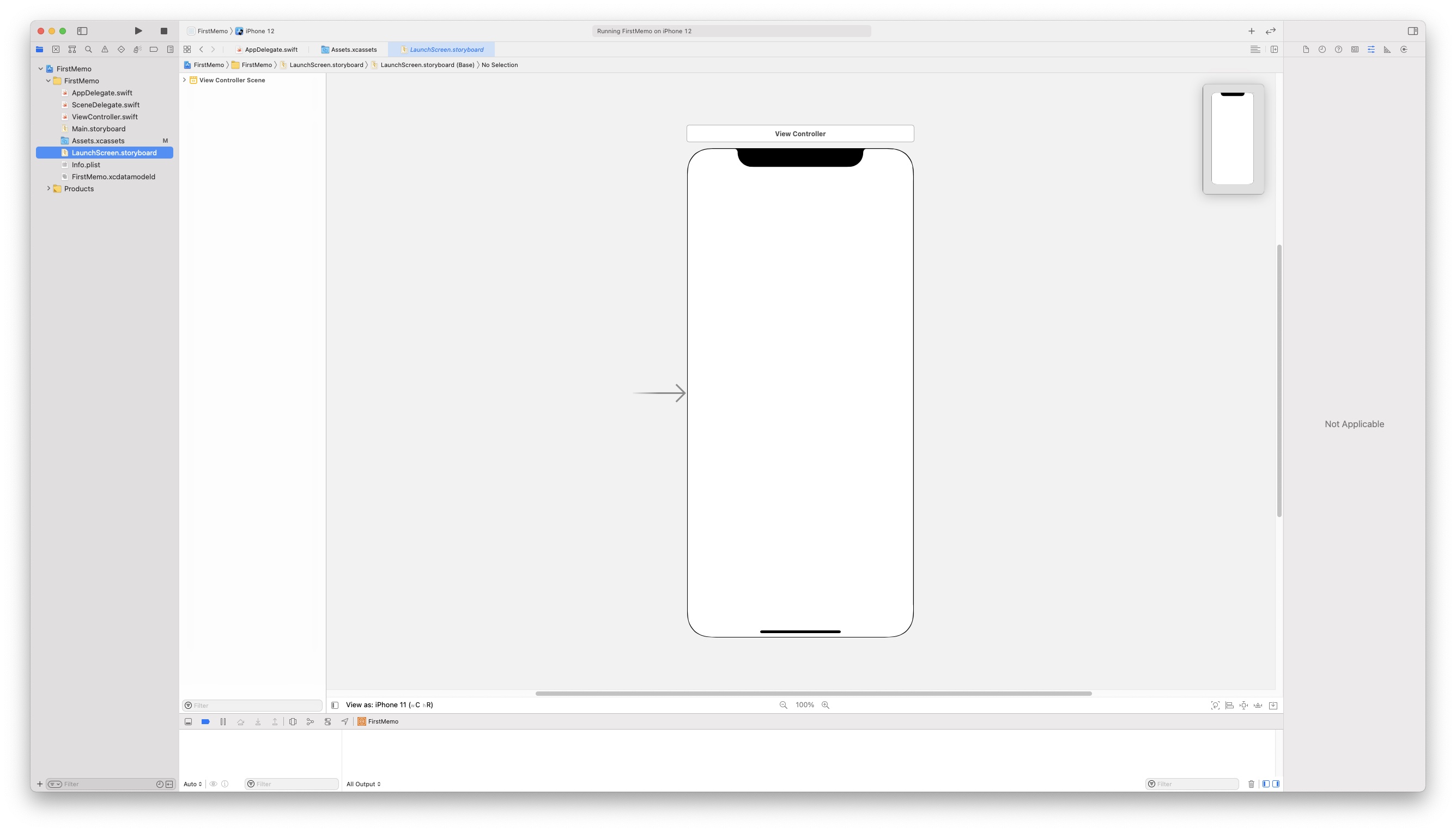
Task: Click the canvas zoom in magnifier
Action: tap(825, 705)
